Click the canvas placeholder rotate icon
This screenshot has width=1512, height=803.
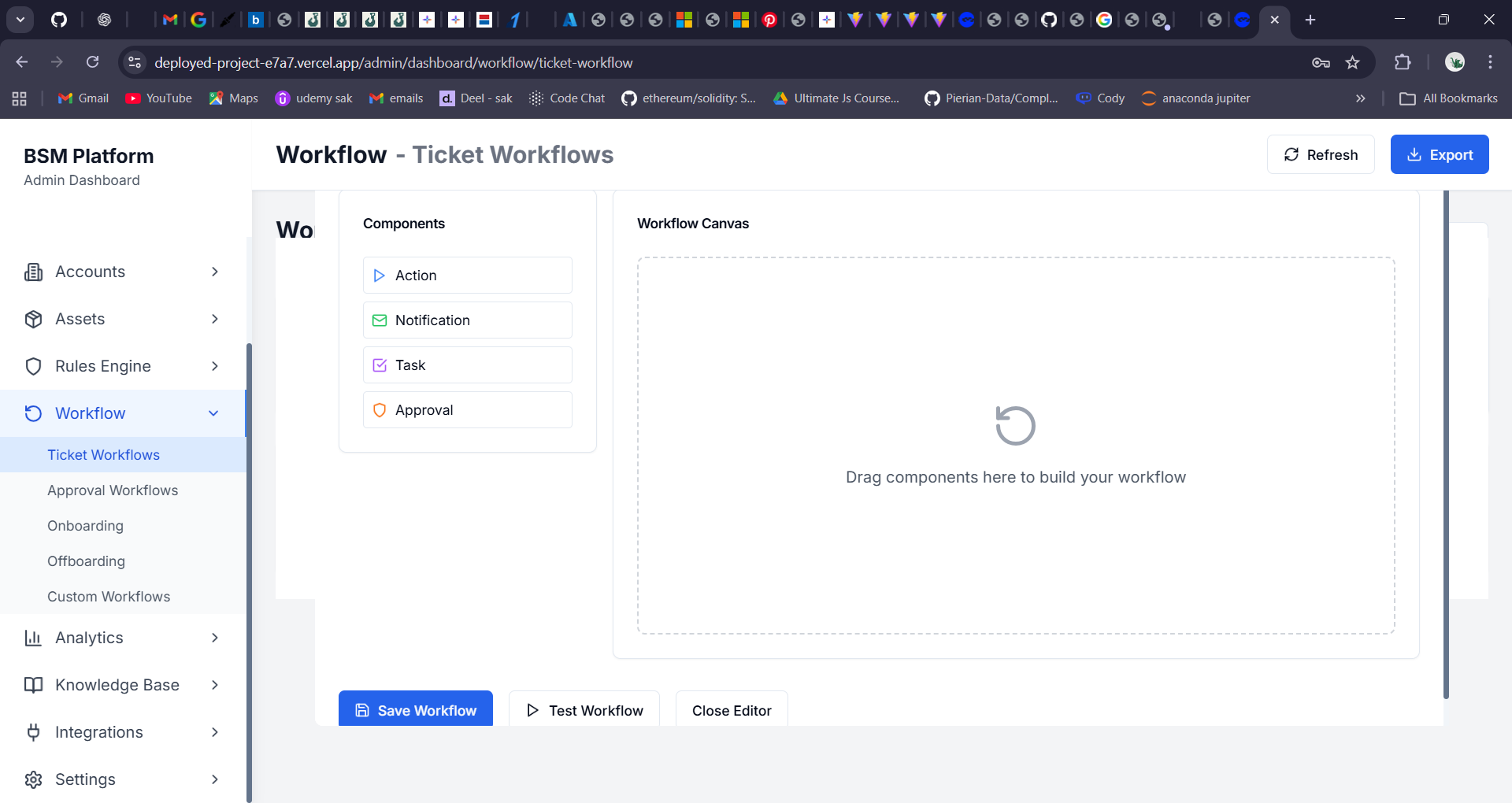pyautogui.click(x=1016, y=426)
